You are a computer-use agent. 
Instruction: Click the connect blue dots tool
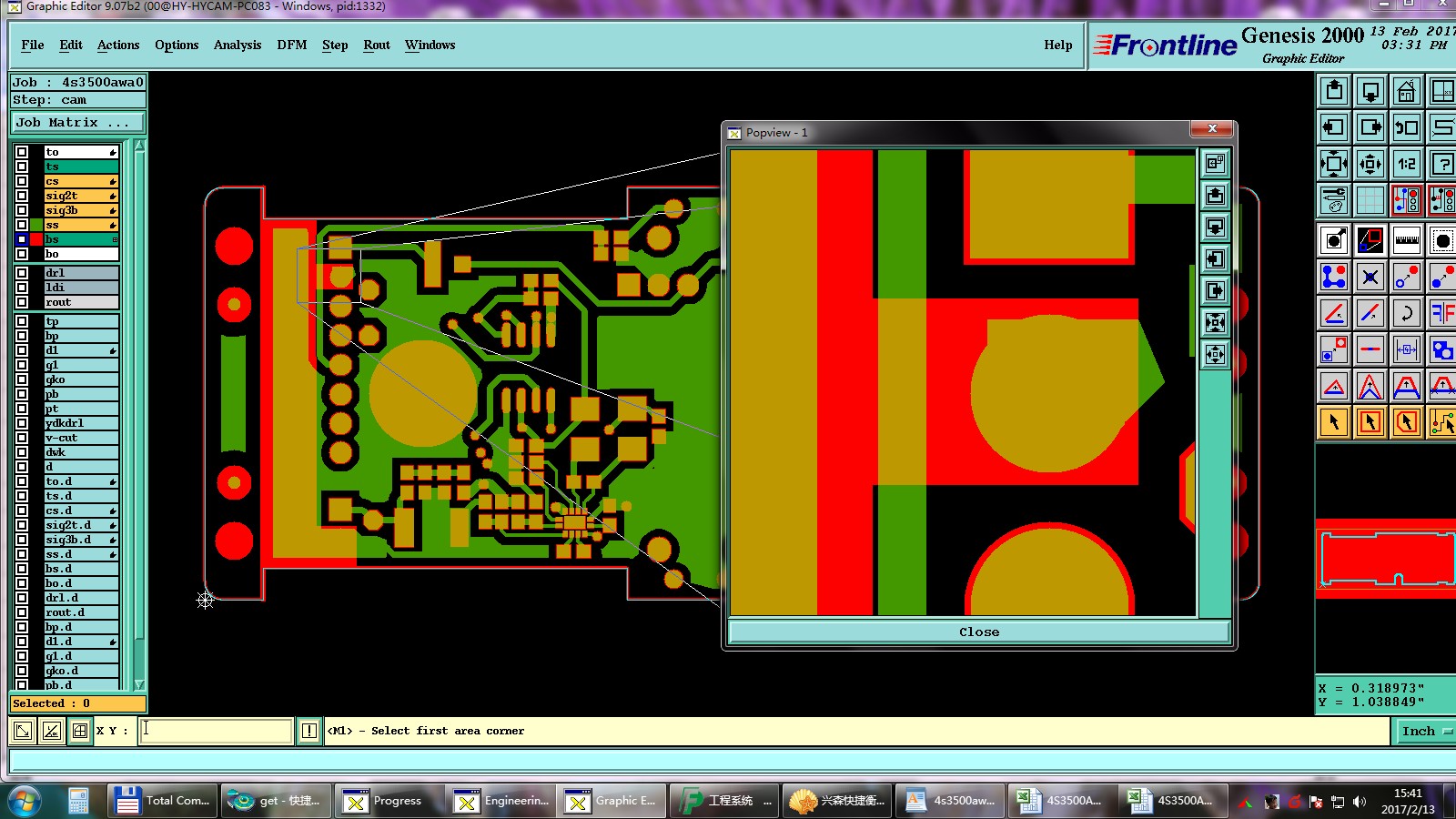coord(1334,277)
